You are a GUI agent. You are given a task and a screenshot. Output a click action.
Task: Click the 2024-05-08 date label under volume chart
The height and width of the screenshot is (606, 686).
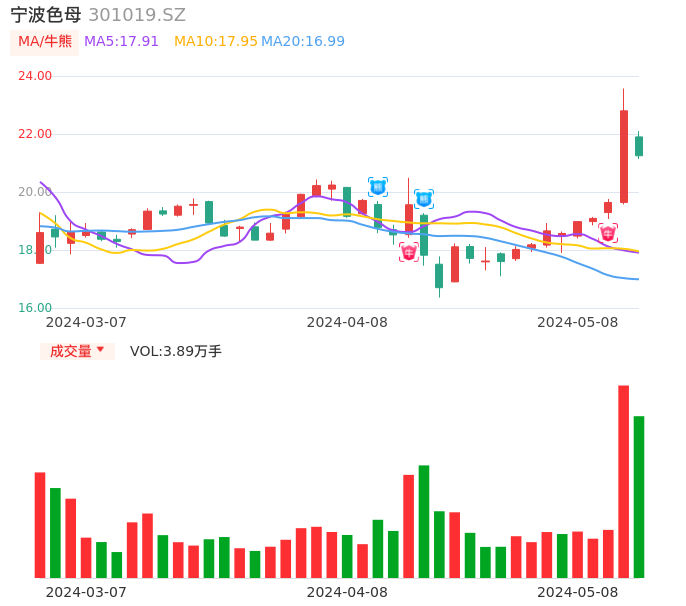[578, 592]
